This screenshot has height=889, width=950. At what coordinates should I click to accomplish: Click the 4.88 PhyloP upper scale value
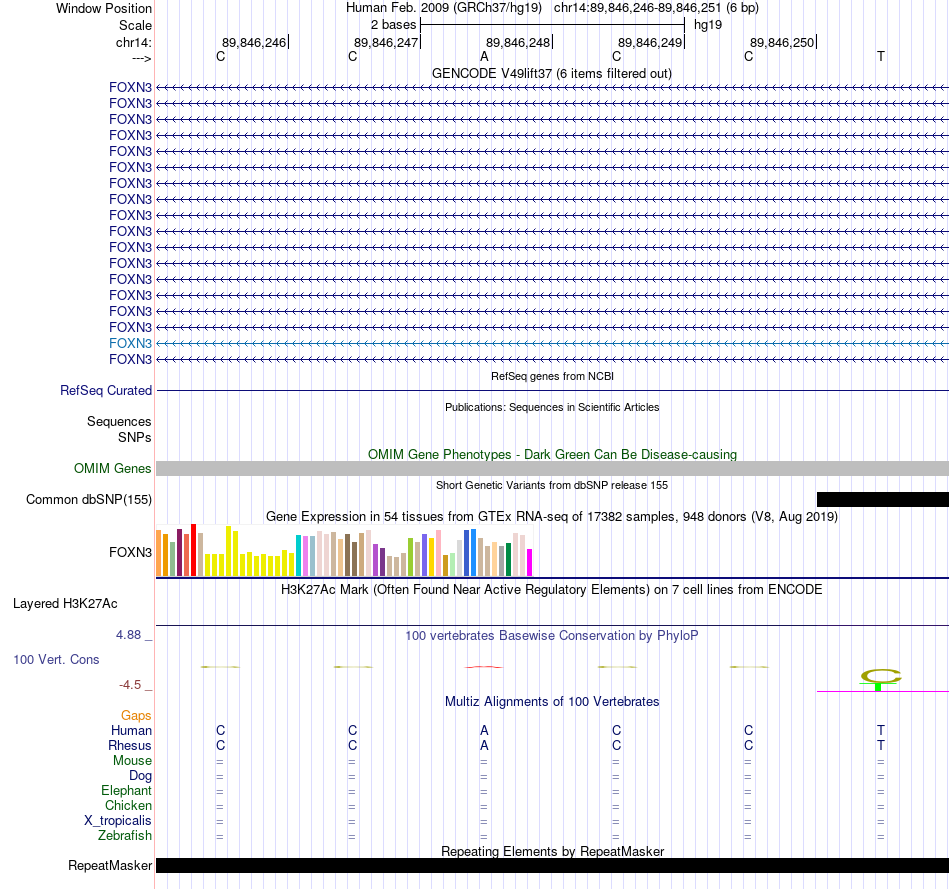click(128, 634)
